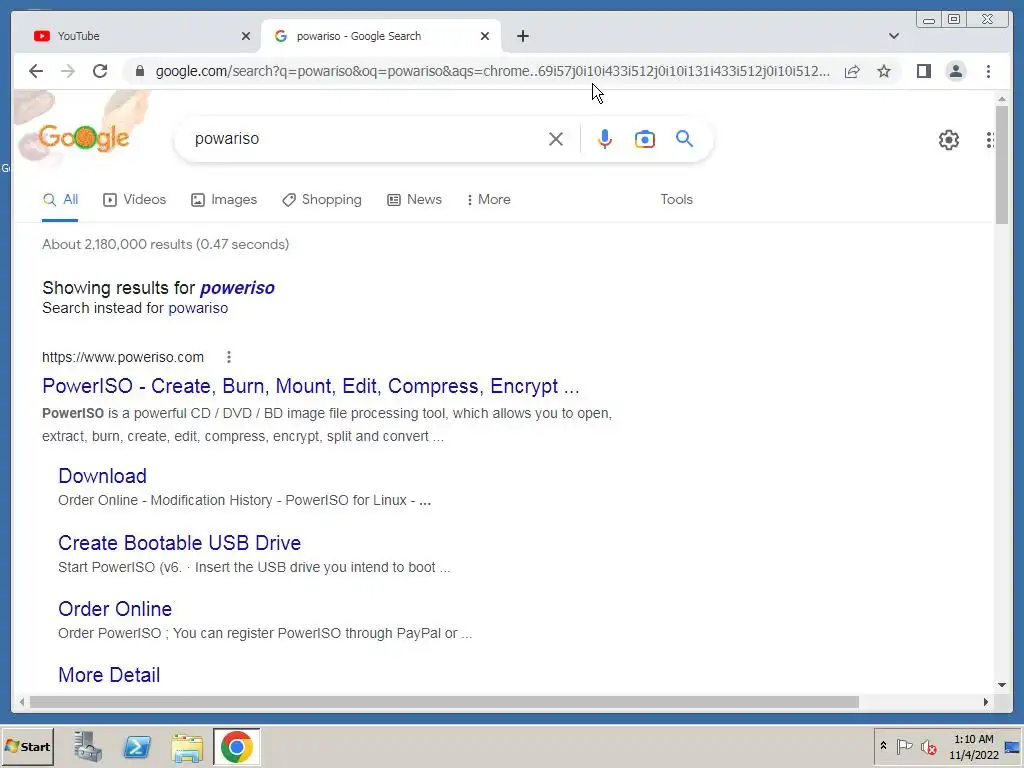This screenshot has width=1024, height=768.
Task: Click the Chrome taskbar icon
Action: click(x=236, y=746)
